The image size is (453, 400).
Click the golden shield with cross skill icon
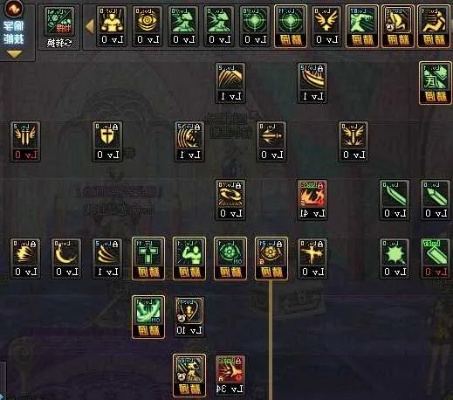[107, 142]
